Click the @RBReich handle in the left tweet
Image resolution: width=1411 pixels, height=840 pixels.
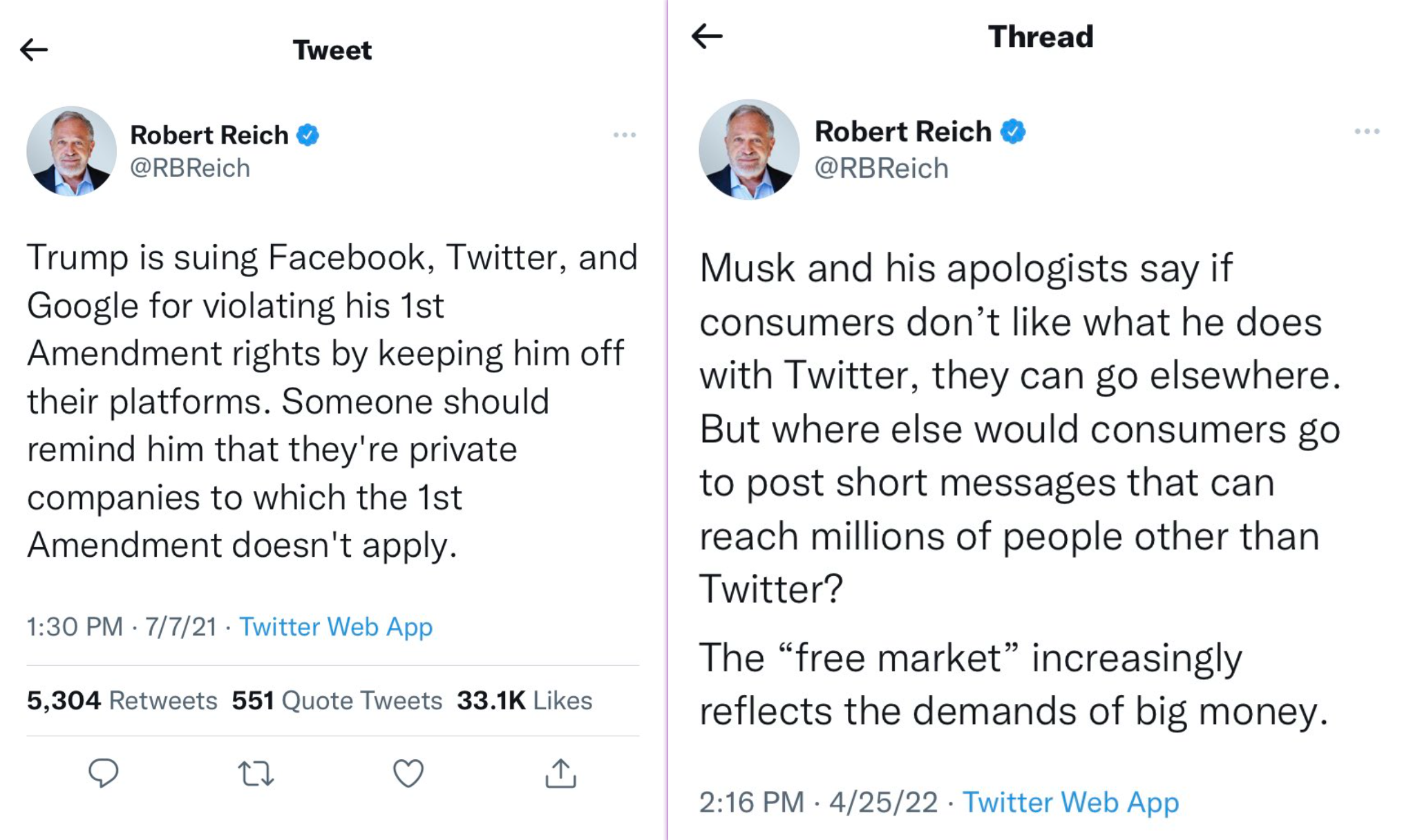[x=190, y=168]
